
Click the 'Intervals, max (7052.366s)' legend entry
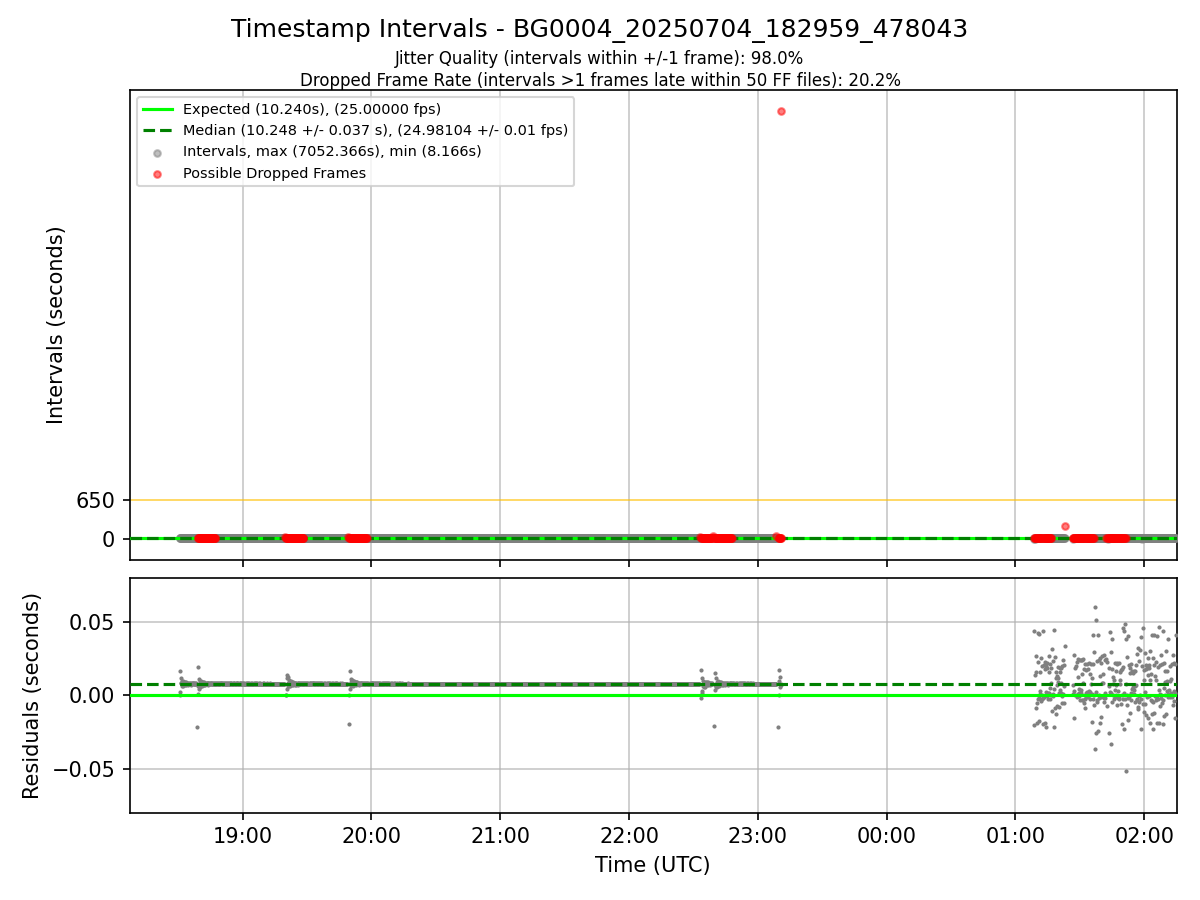[316, 152]
